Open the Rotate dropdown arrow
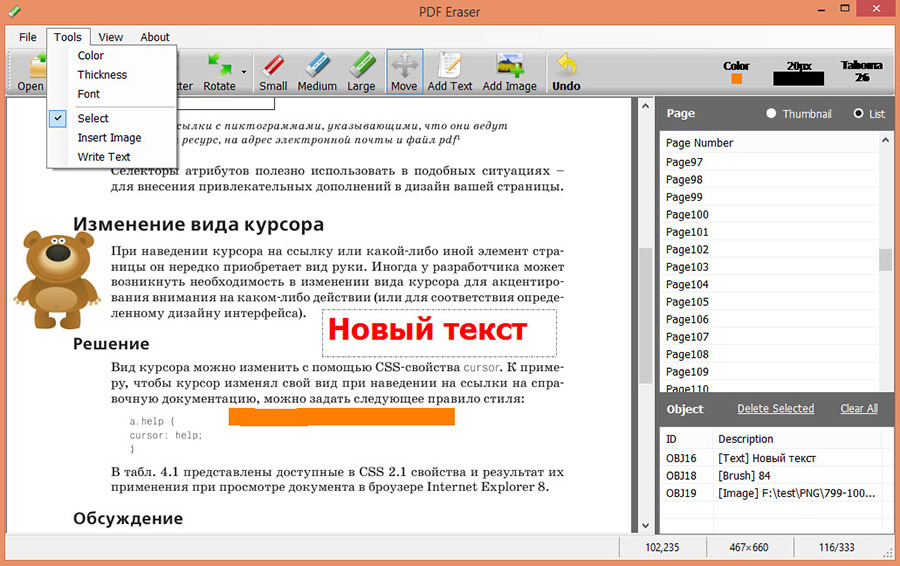This screenshot has height=566, width=900. tap(243, 72)
